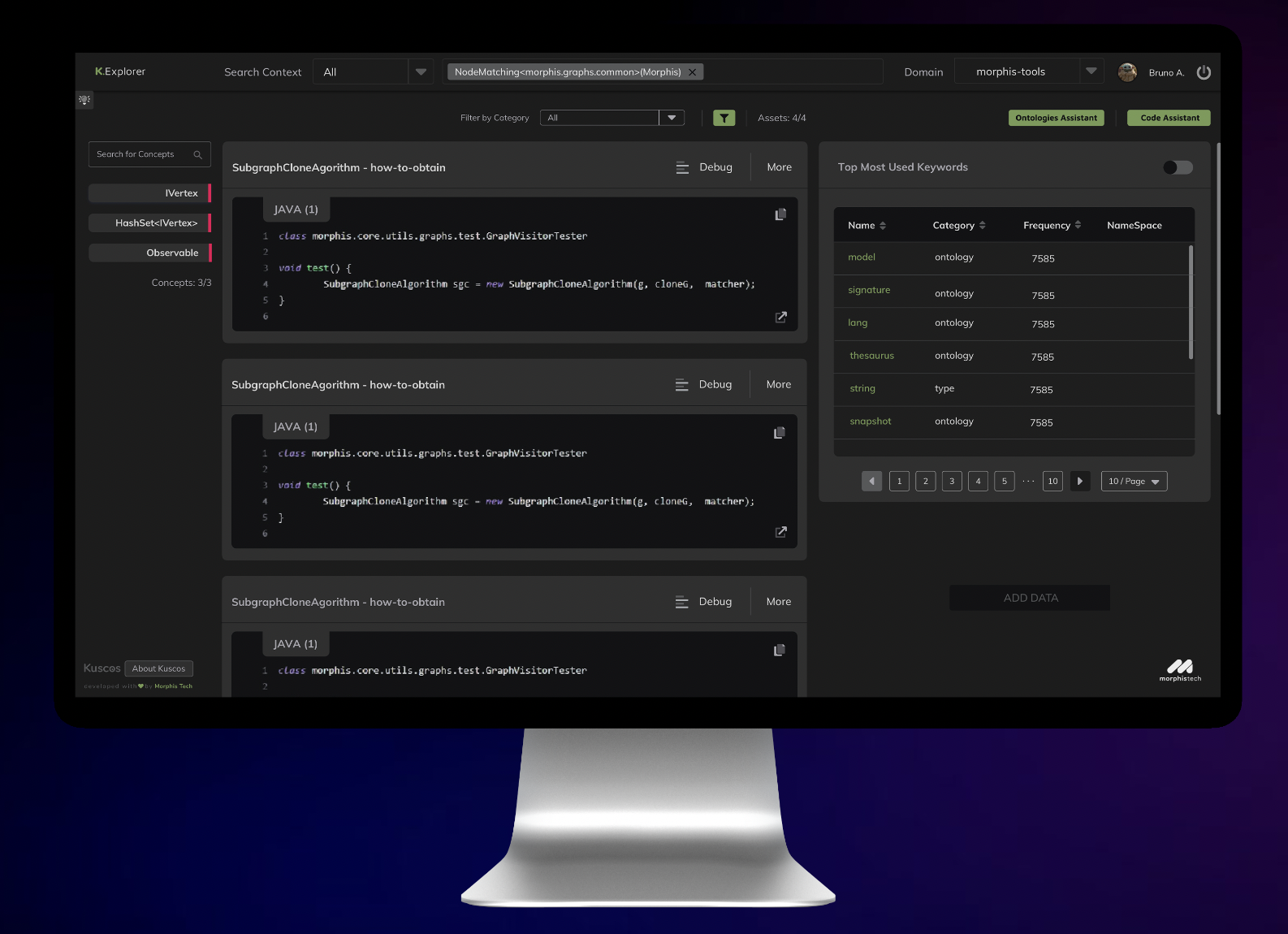
Task: Click Debug on the third result card
Action: pyautogui.click(x=703, y=602)
